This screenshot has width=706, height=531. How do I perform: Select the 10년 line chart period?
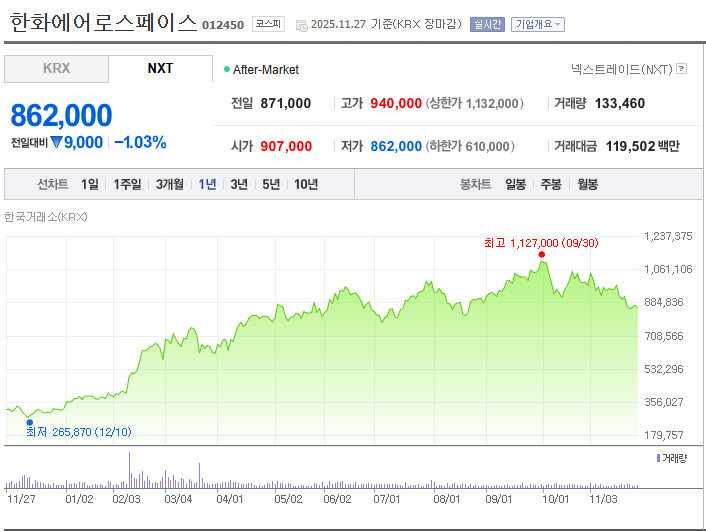point(306,184)
